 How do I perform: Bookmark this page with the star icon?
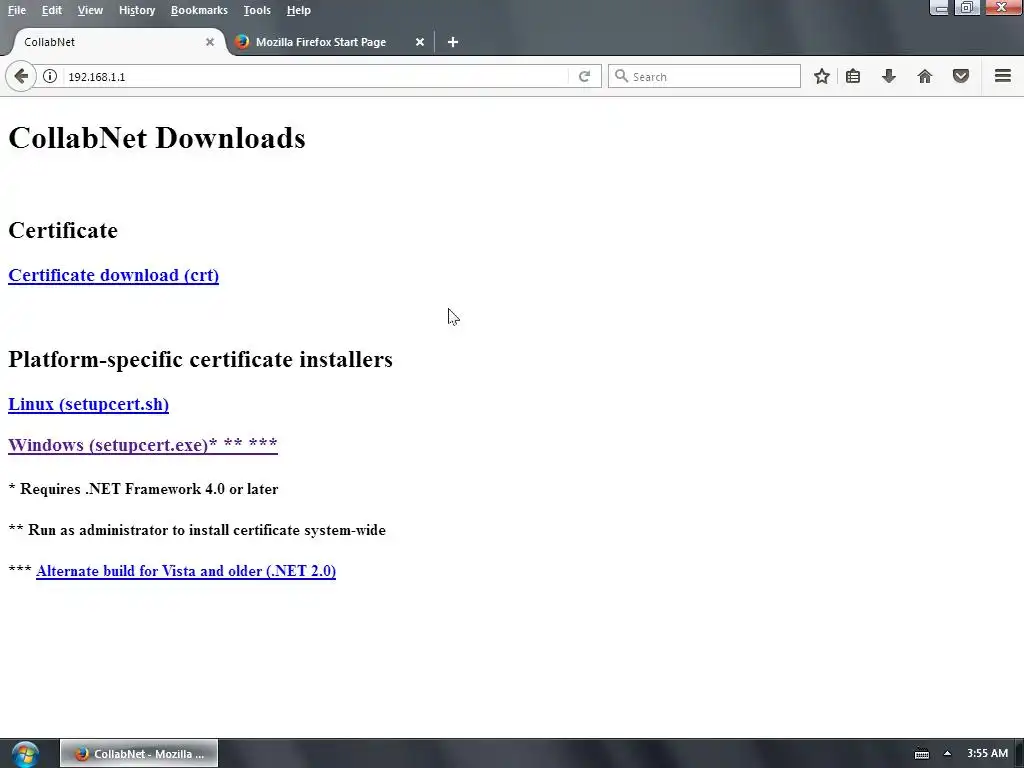point(822,76)
